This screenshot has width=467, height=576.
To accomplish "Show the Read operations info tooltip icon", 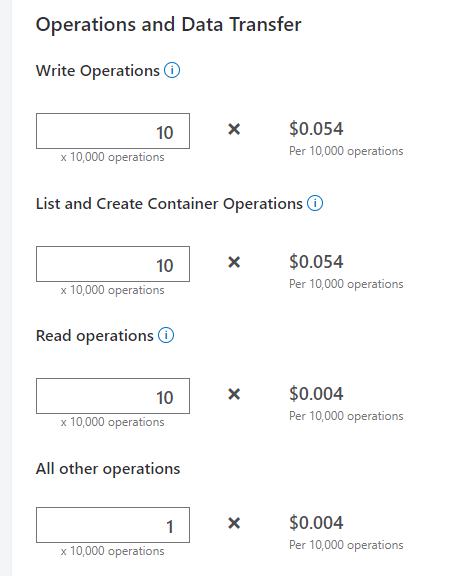I will 166,335.
